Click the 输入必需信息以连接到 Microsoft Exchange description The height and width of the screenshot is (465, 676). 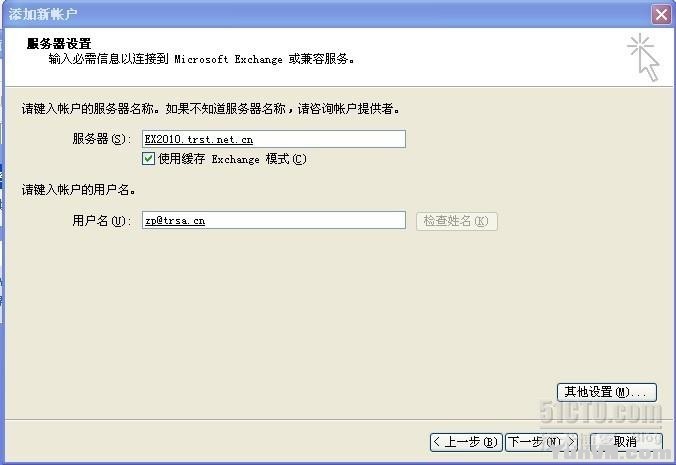201,59
